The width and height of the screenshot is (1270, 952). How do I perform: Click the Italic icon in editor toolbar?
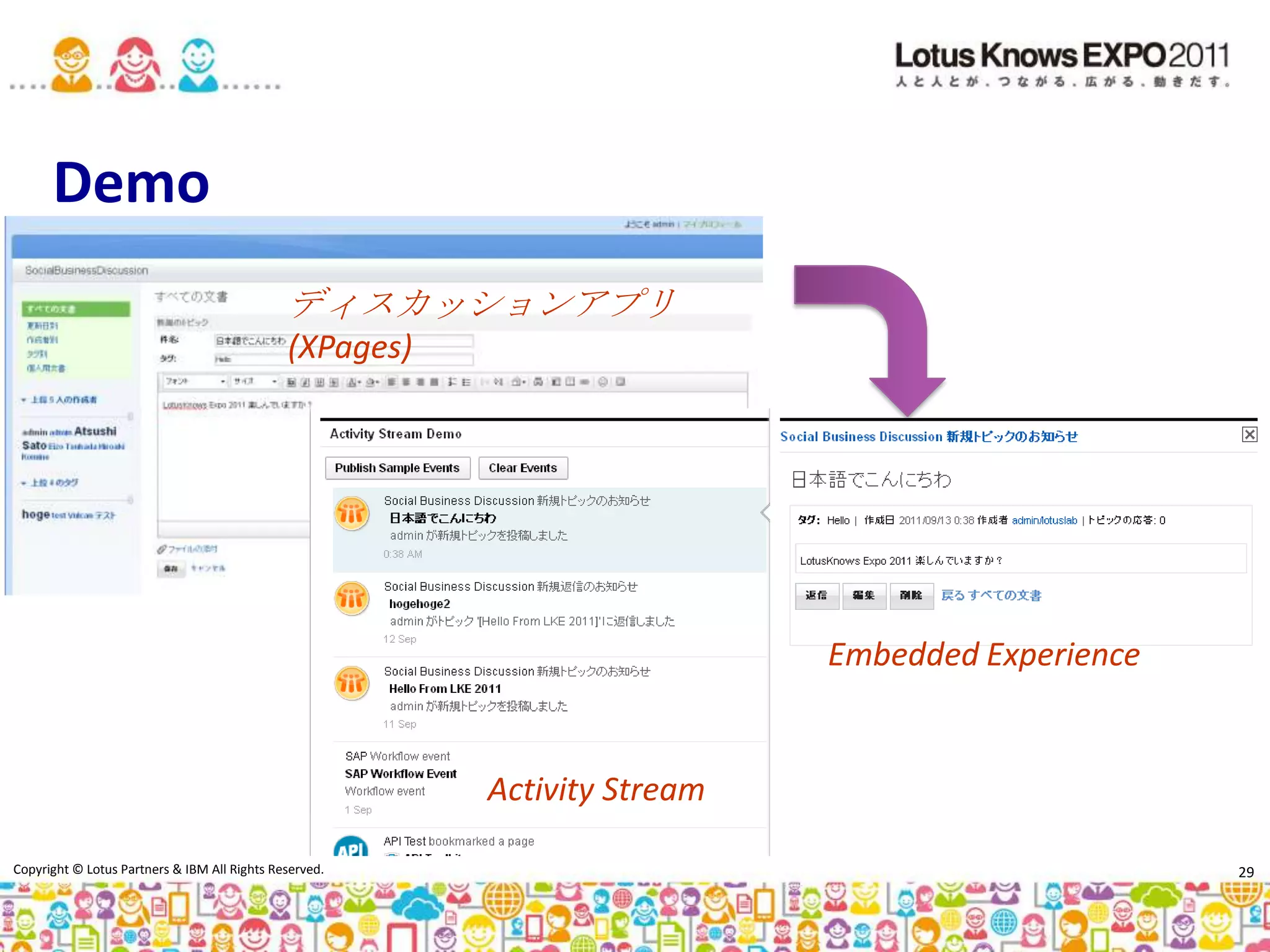[x=305, y=382]
